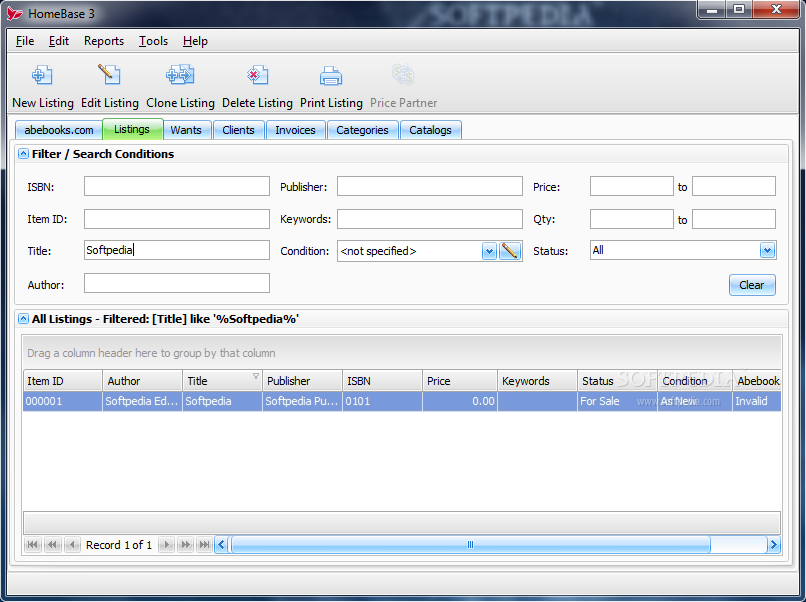Click the HomeBase app icon in title bar
The image size is (806, 602).
pos(14,13)
